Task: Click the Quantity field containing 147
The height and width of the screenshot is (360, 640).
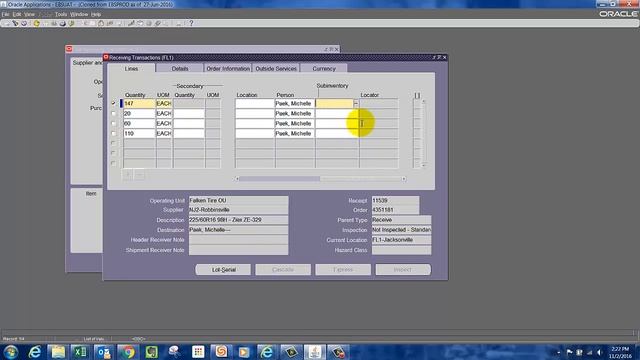Action: point(139,104)
